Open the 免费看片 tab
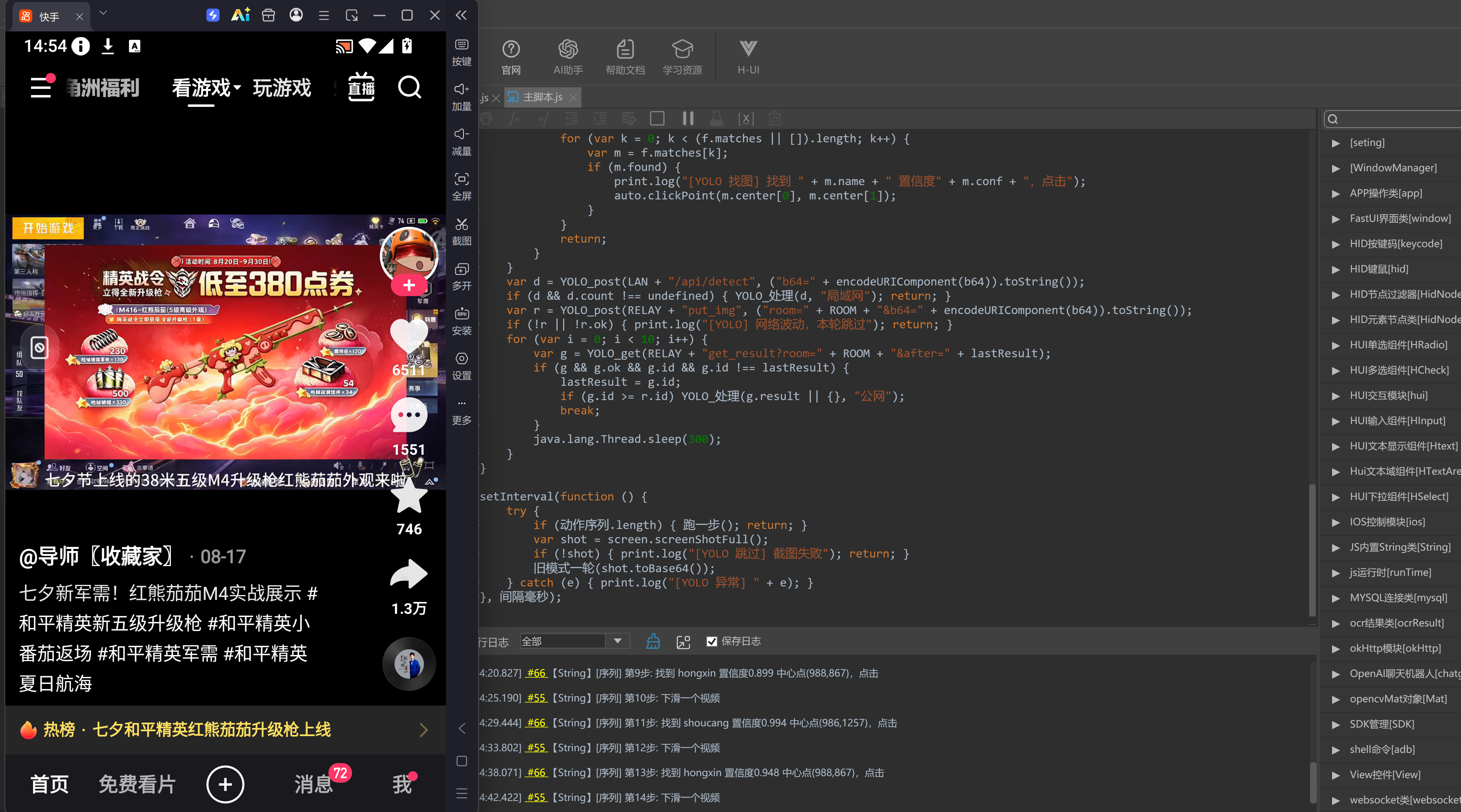The width and height of the screenshot is (1461, 812). (x=137, y=784)
